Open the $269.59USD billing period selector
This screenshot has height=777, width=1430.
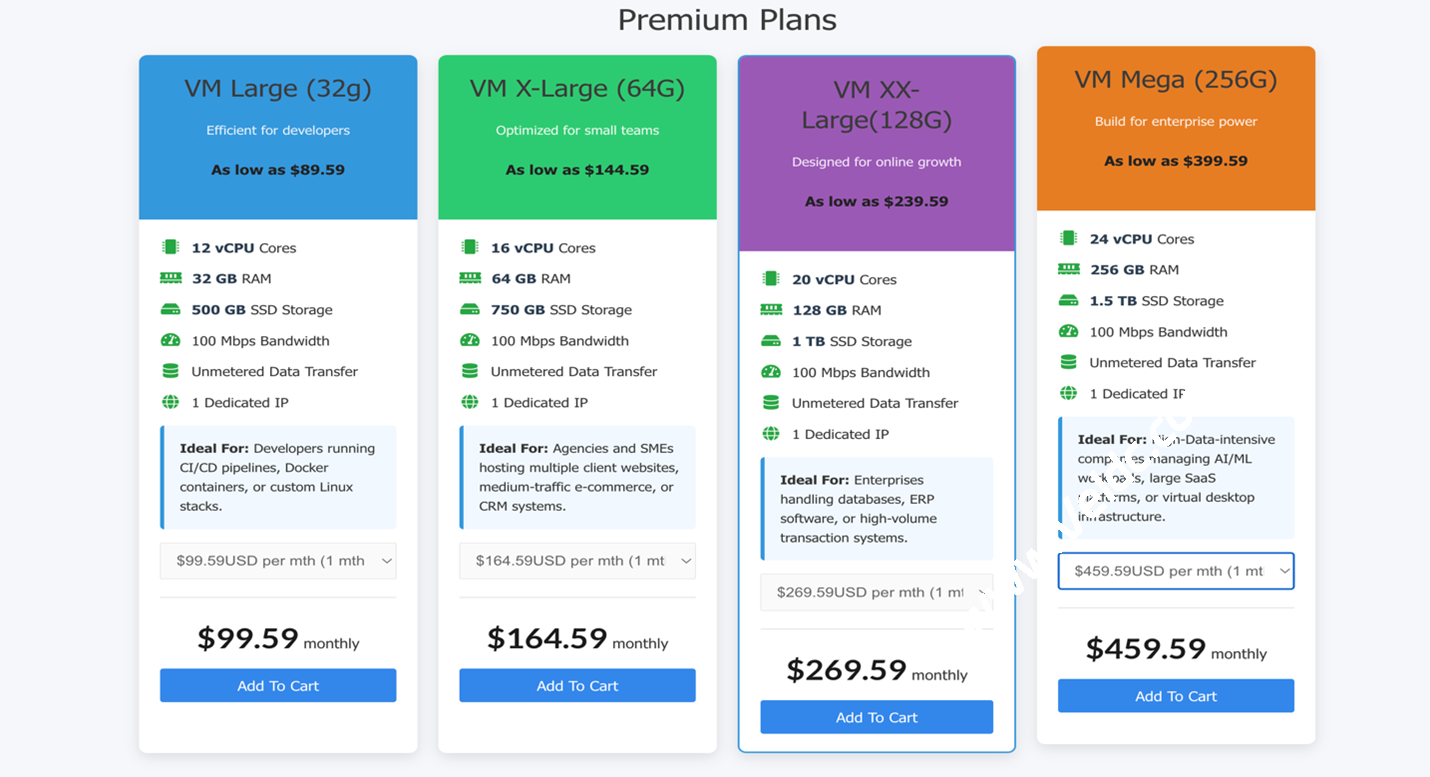(876, 592)
